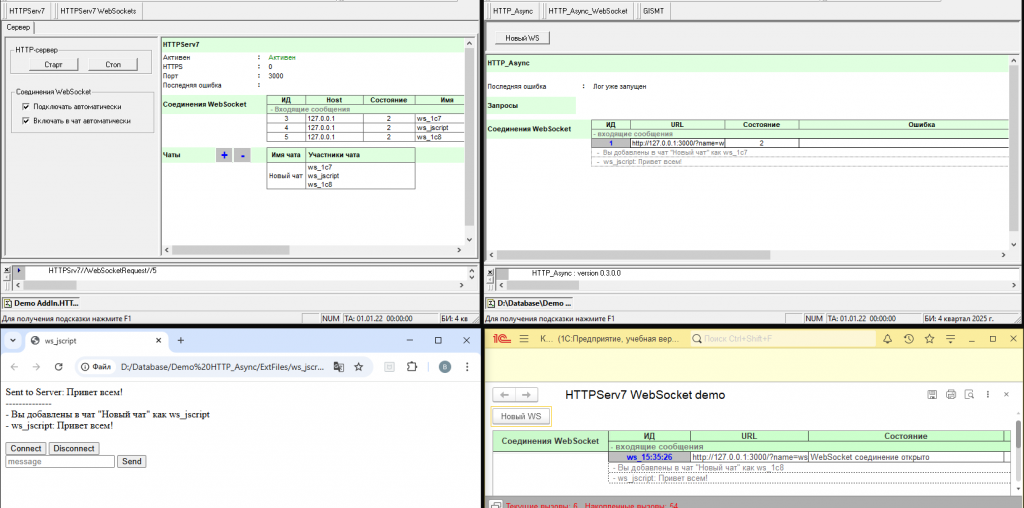Open the three-dot More menu in 1C form
The image size is (1024, 508).
click(x=988, y=394)
